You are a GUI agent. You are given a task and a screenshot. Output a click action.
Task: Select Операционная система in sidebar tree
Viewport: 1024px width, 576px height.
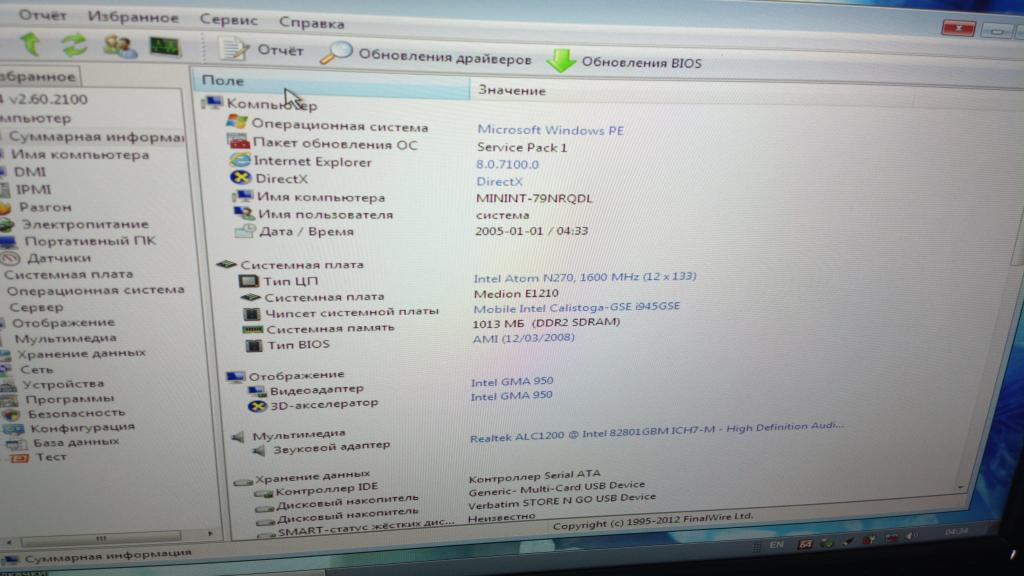click(95, 291)
